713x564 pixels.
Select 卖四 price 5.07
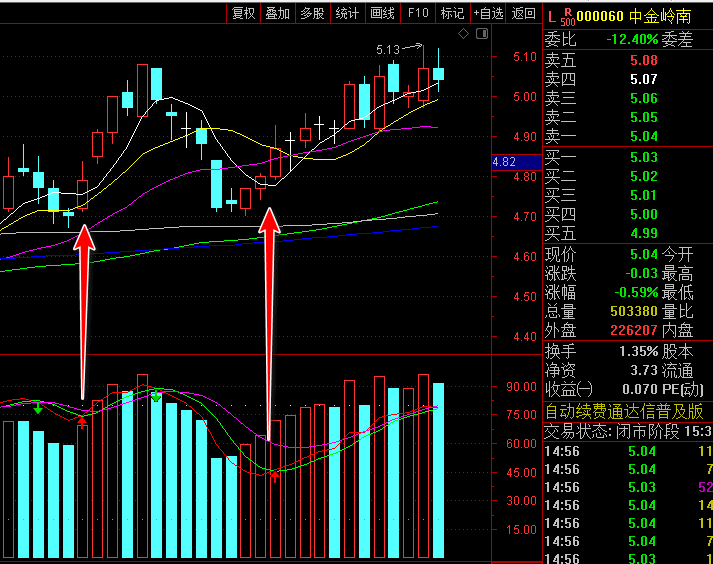(644, 79)
